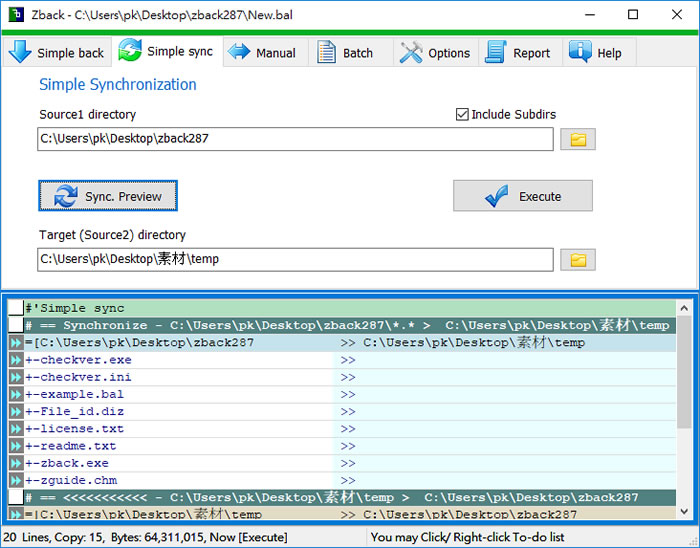The width and height of the screenshot is (700, 548).
Task: Select the +-license.txt entry
Action: pos(74,429)
